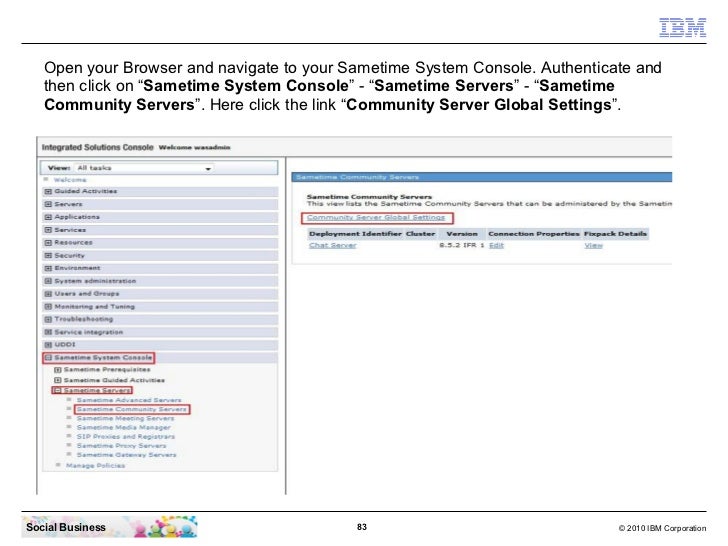
Task: Click Community Server Global Settings link
Action: pyautogui.click(x=376, y=217)
